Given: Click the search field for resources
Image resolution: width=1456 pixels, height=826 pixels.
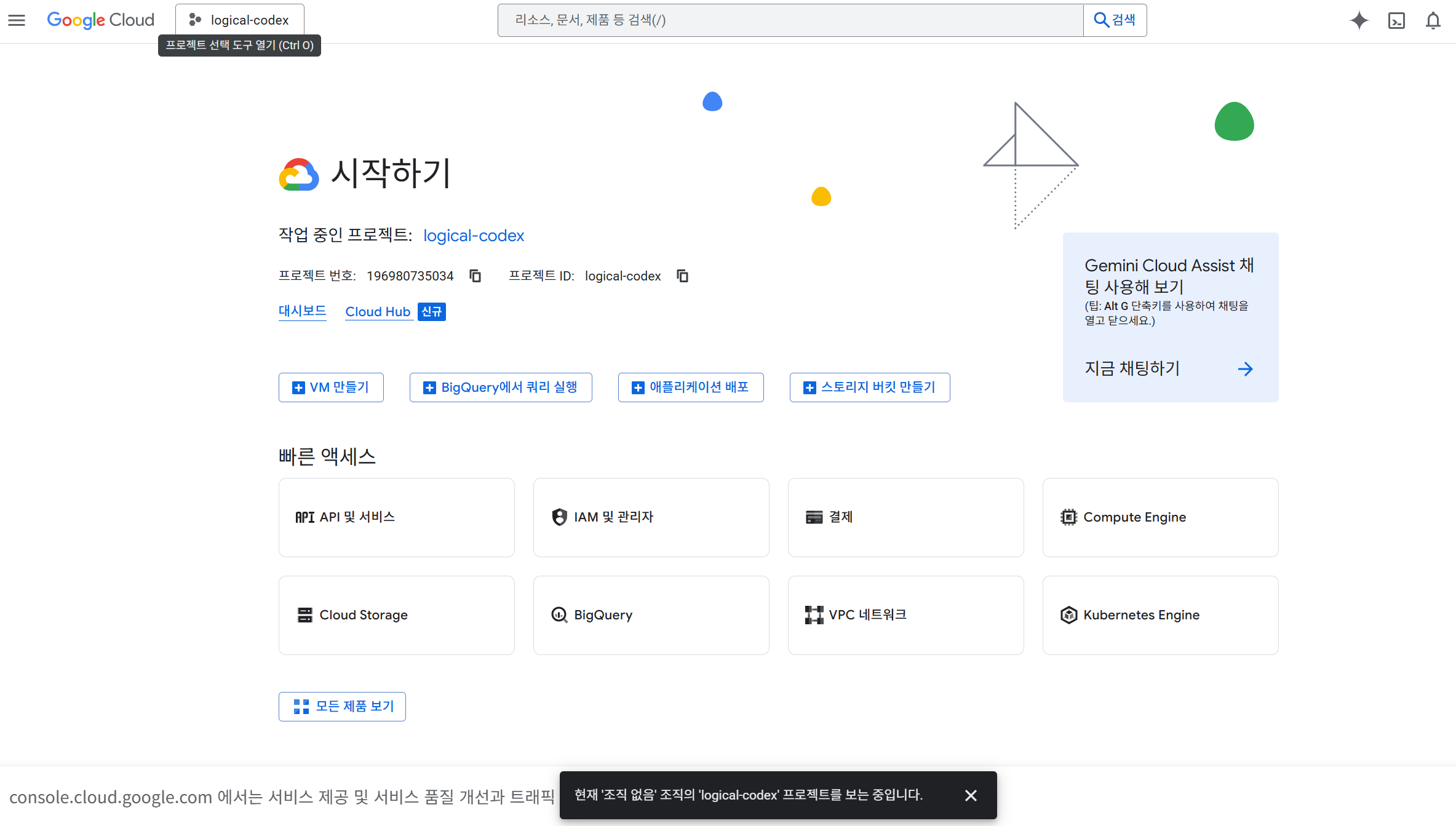Looking at the screenshot, I should (790, 20).
